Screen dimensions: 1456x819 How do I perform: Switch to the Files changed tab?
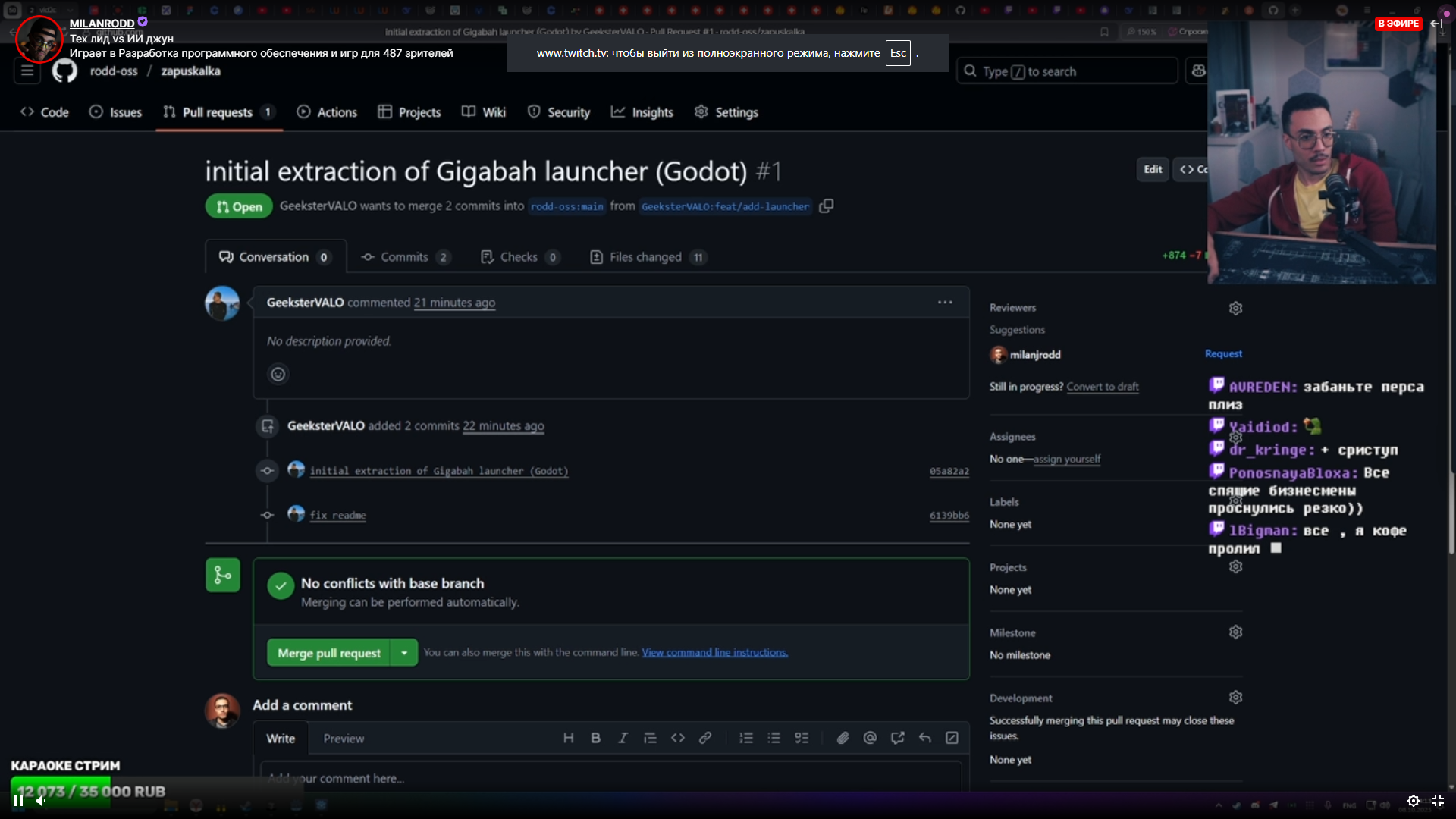pos(646,257)
